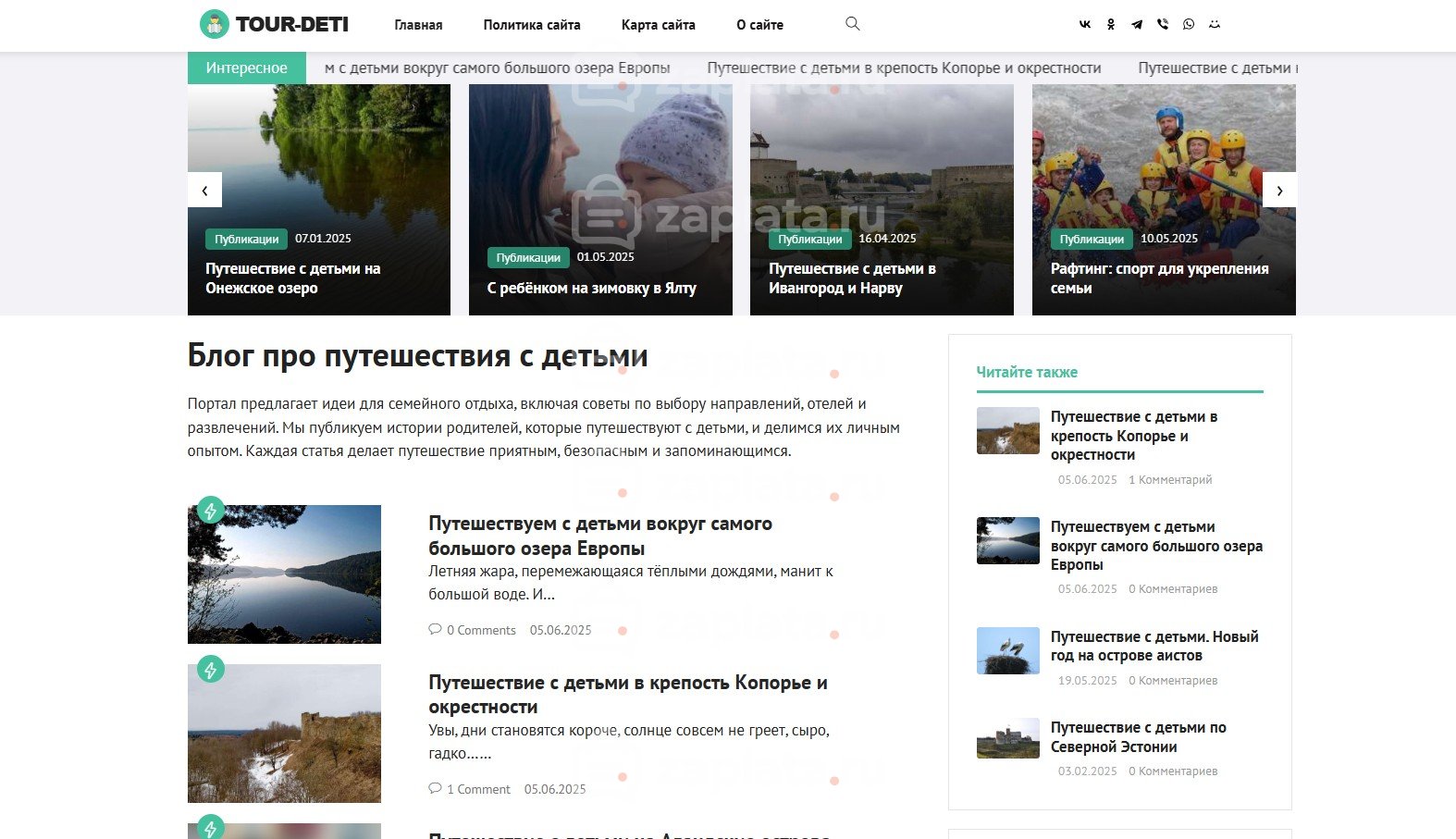Click Публикации tag on Ивангород и Нарва slide
This screenshot has width=1456, height=839.
(x=809, y=239)
